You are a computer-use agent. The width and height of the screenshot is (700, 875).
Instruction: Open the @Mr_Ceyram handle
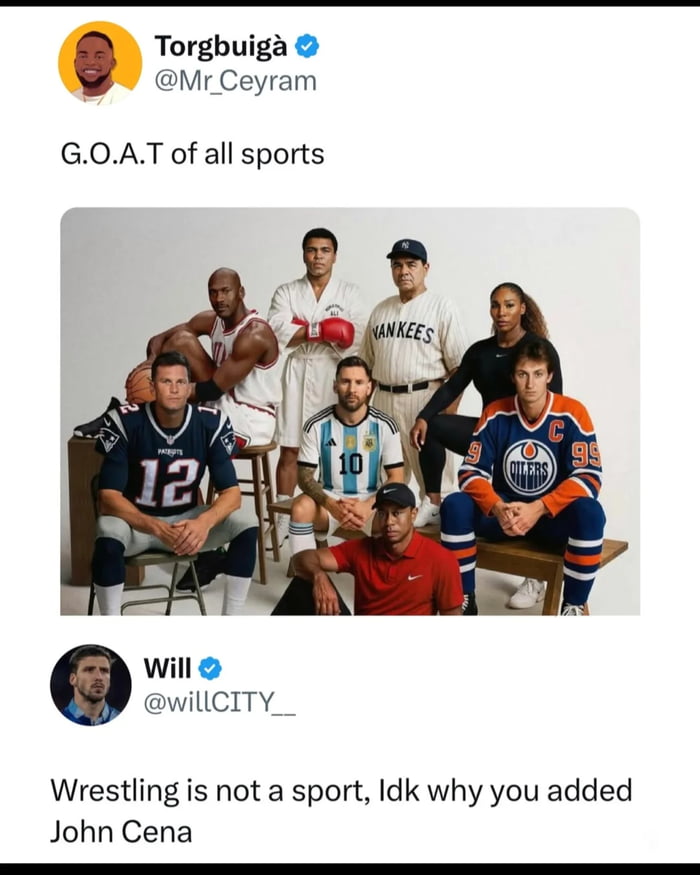click(x=235, y=80)
